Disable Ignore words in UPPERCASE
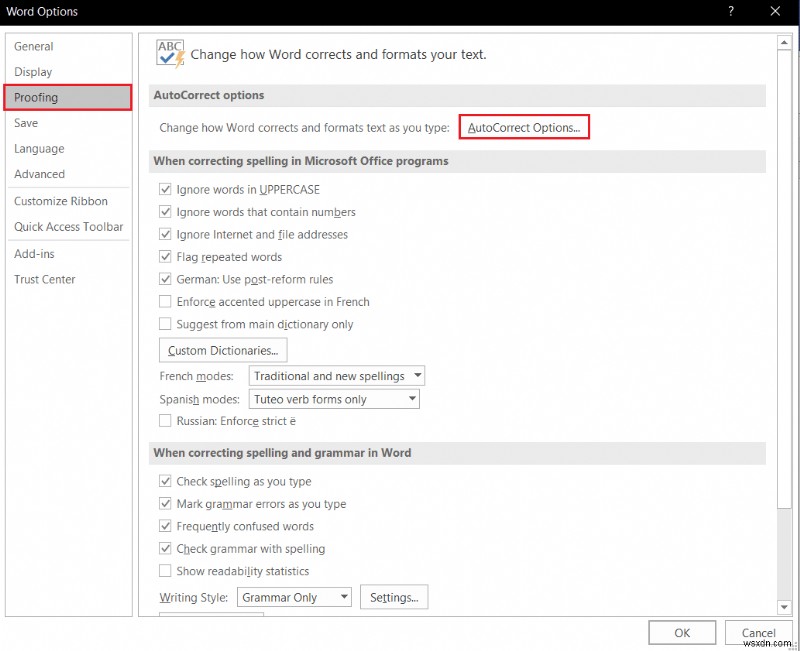 coord(165,189)
